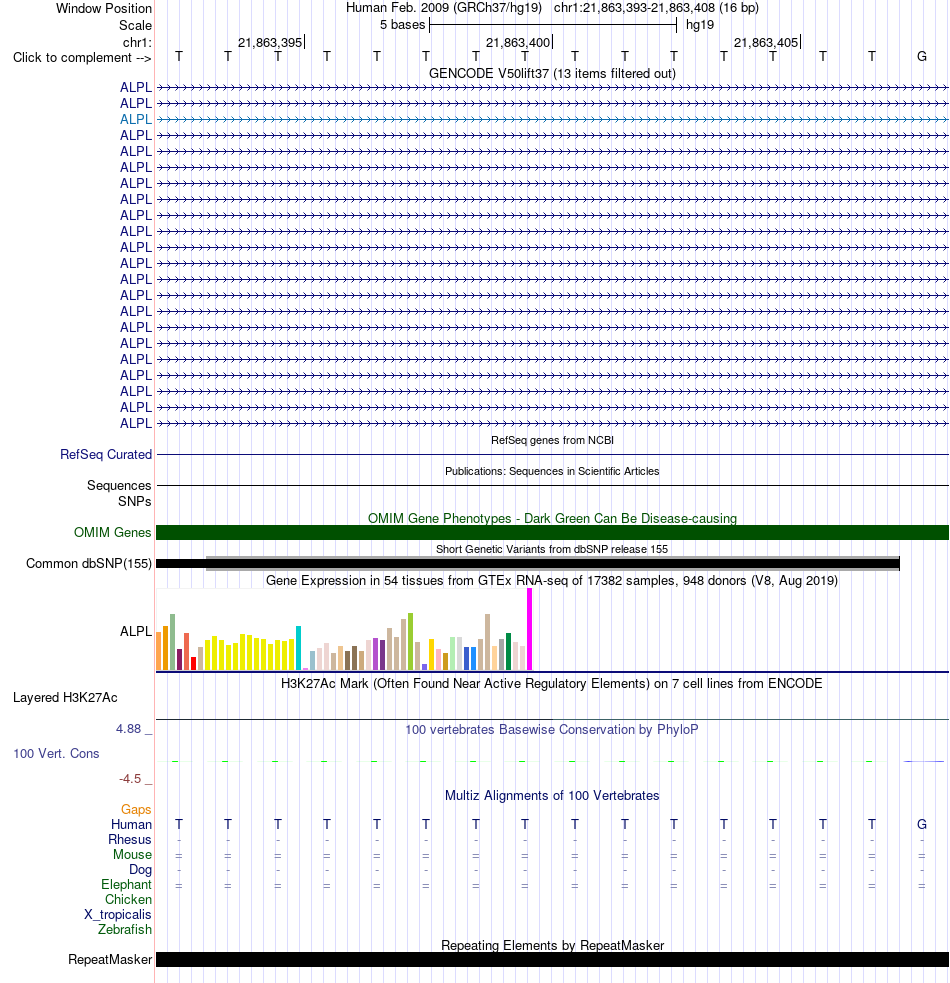The width and height of the screenshot is (950, 983).
Task: Open 'Publications: Sequences in Scientific Articles' title
Action: tap(552, 471)
